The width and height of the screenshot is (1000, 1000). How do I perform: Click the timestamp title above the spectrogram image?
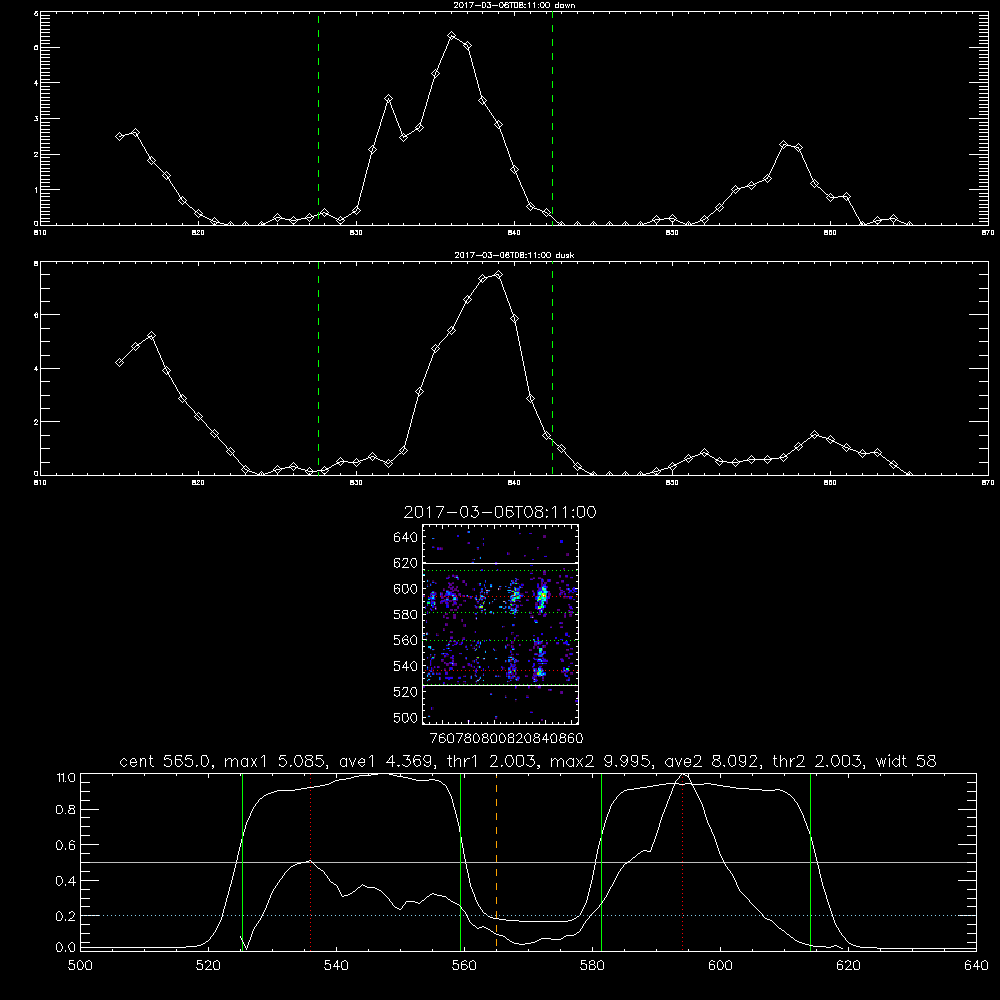pyautogui.click(x=500, y=512)
